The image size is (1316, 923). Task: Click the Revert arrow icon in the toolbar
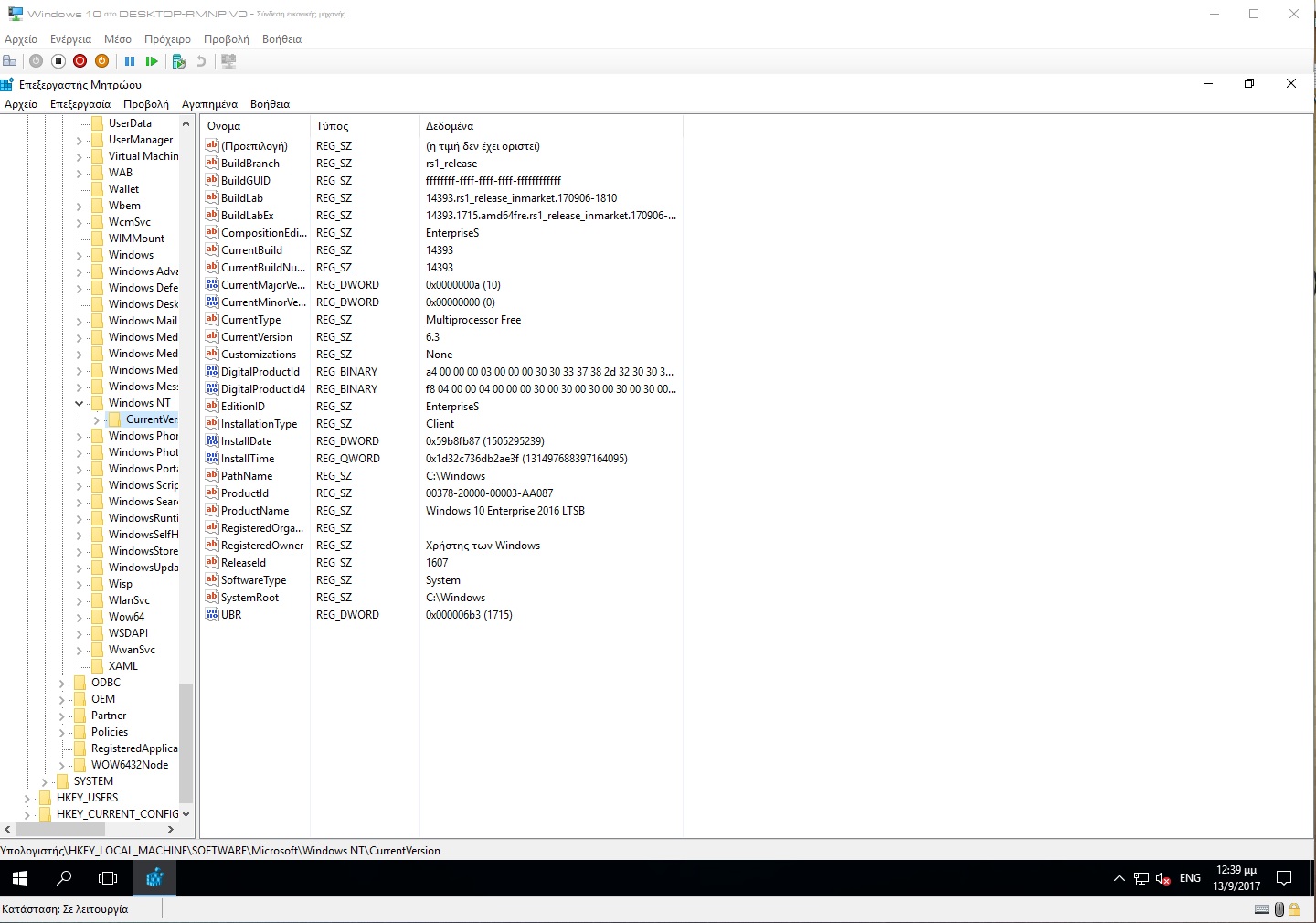pos(201,61)
